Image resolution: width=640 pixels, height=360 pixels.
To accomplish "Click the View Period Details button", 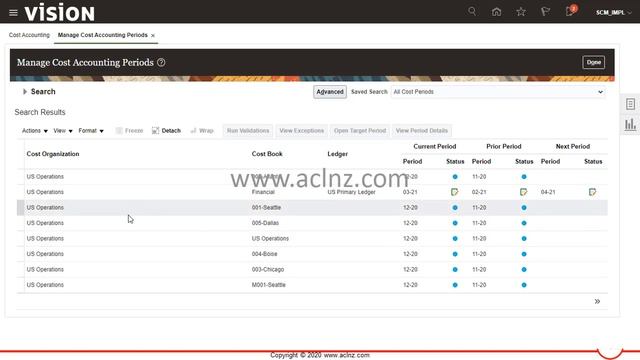I will coord(422,131).
